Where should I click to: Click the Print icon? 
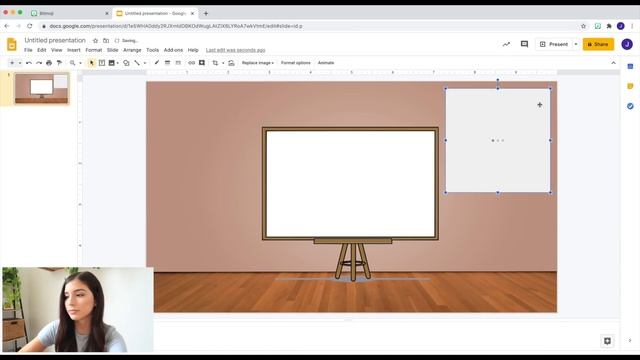coord(49,63)
